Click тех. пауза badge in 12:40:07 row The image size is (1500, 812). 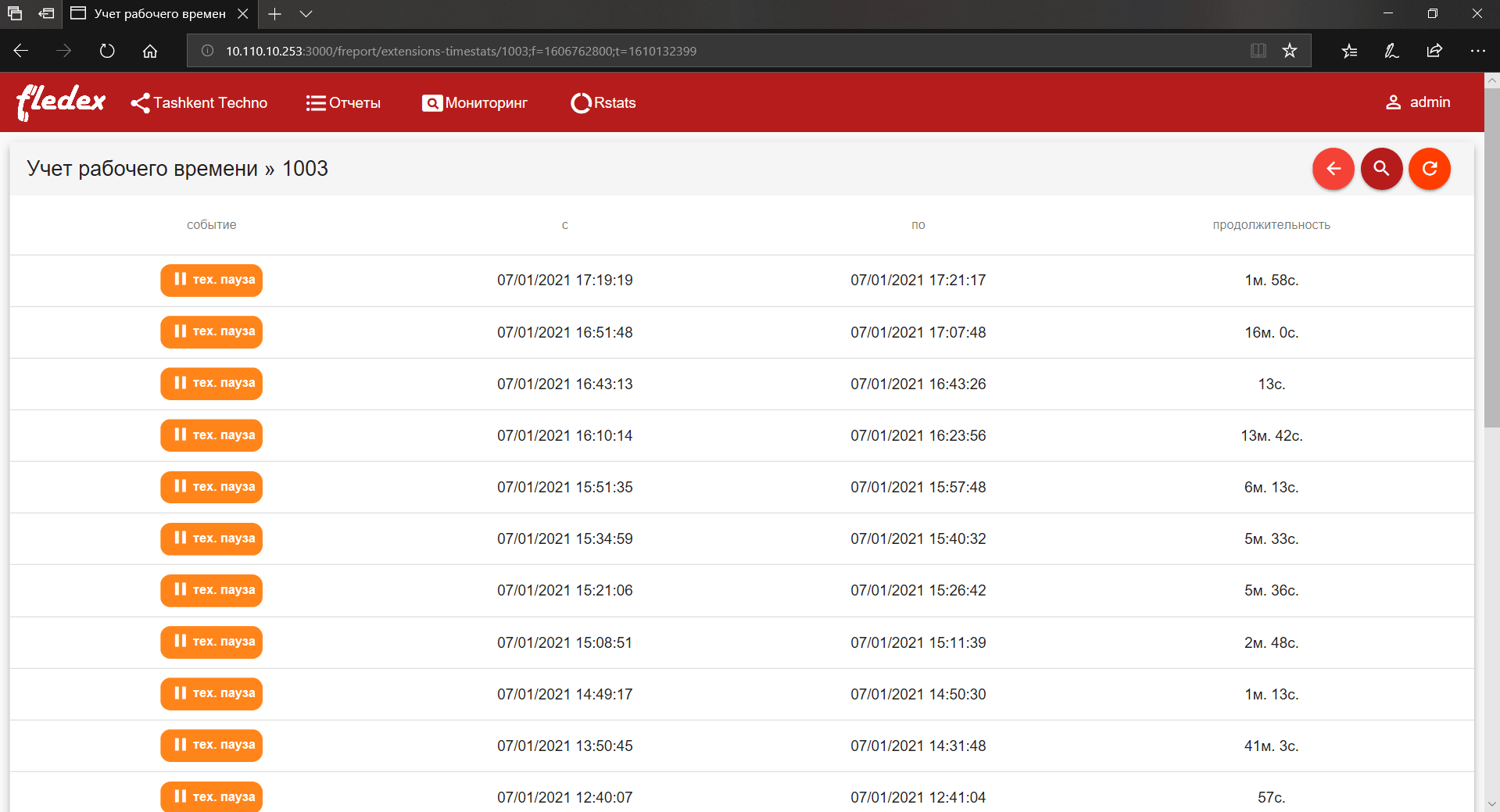point(211,796)
